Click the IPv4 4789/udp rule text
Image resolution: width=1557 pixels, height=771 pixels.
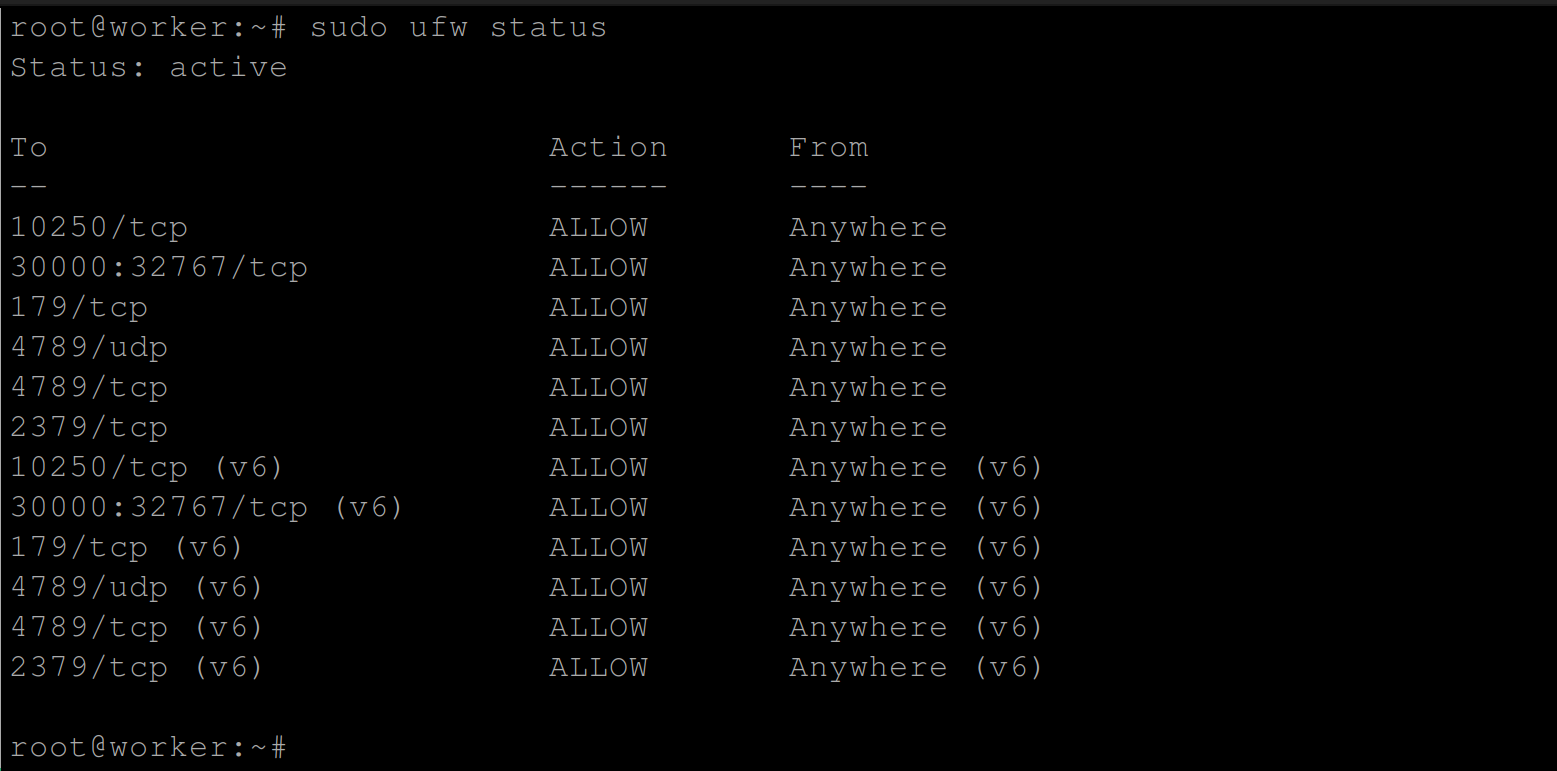click(x=88, y=347)
